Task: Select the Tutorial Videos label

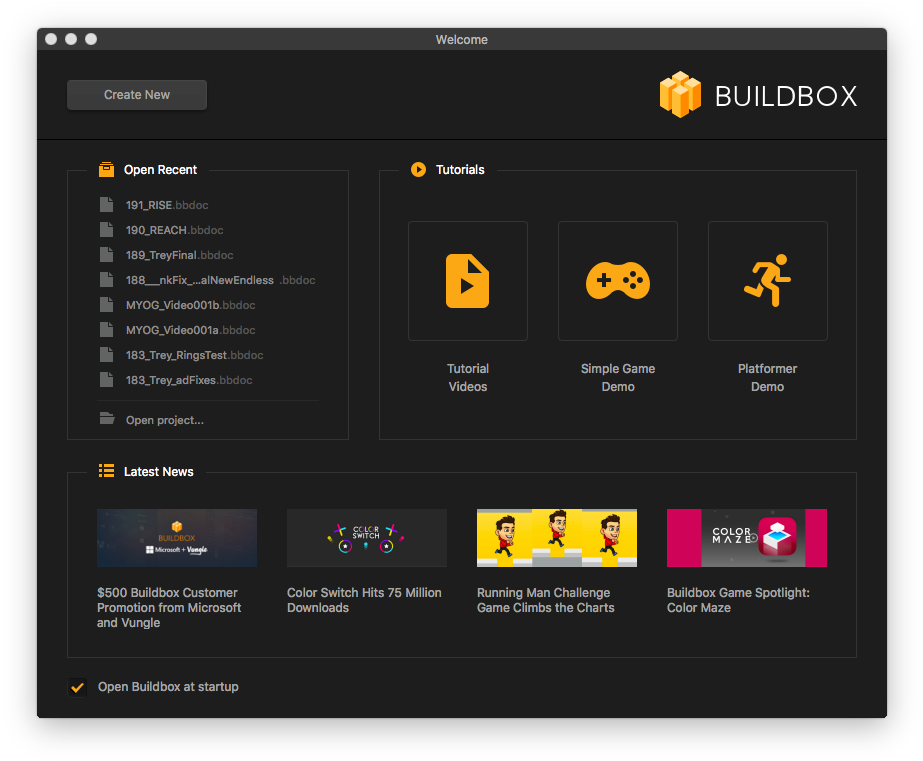Action: click(x=468, y=377)
